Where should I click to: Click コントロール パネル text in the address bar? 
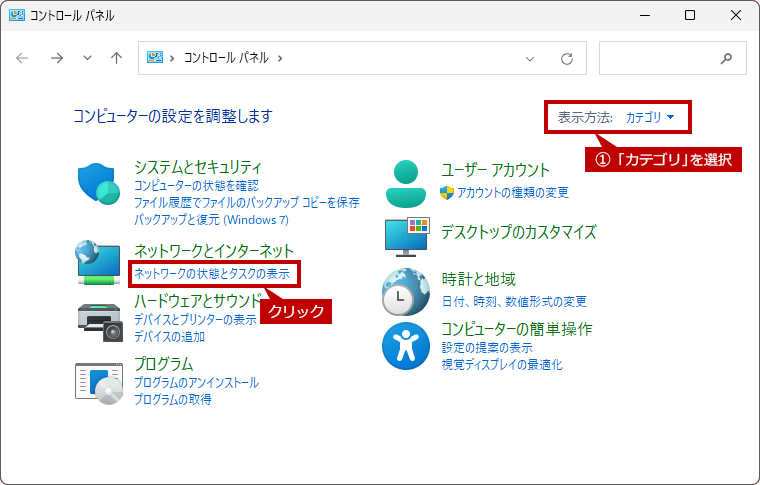pos(226,58)
